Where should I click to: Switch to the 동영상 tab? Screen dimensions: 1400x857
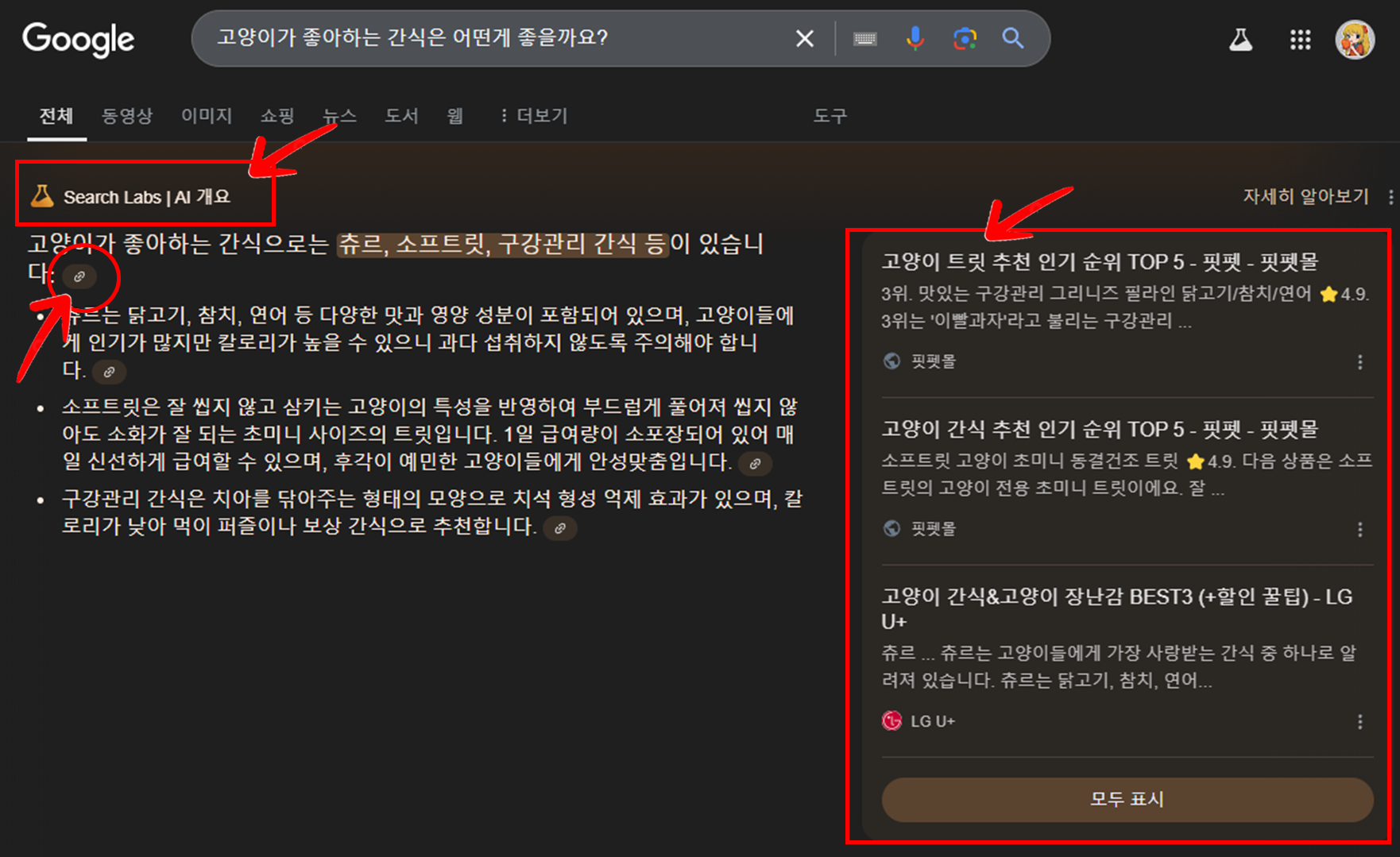(127, 116)
